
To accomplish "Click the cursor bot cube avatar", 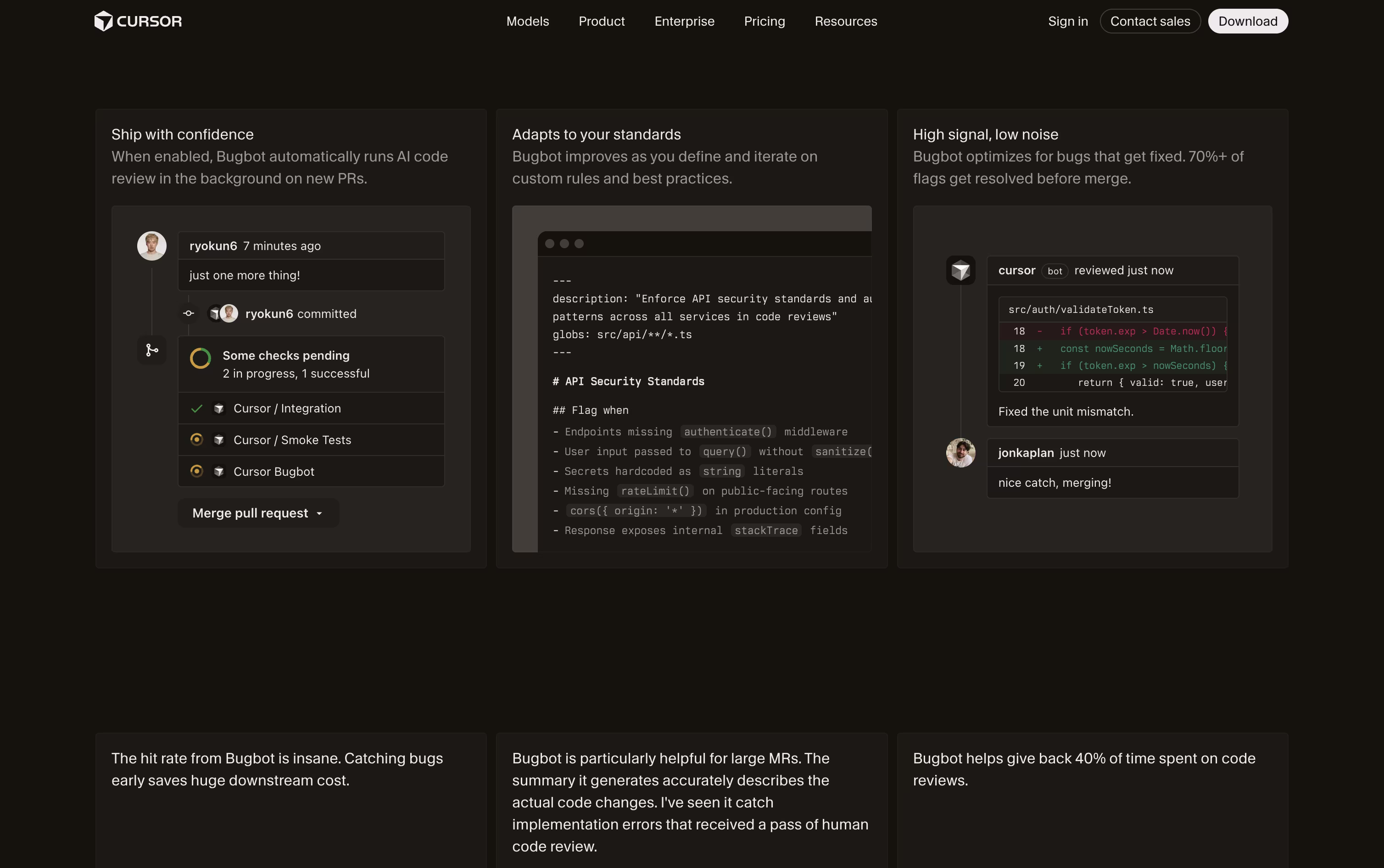I will [960, 270].
